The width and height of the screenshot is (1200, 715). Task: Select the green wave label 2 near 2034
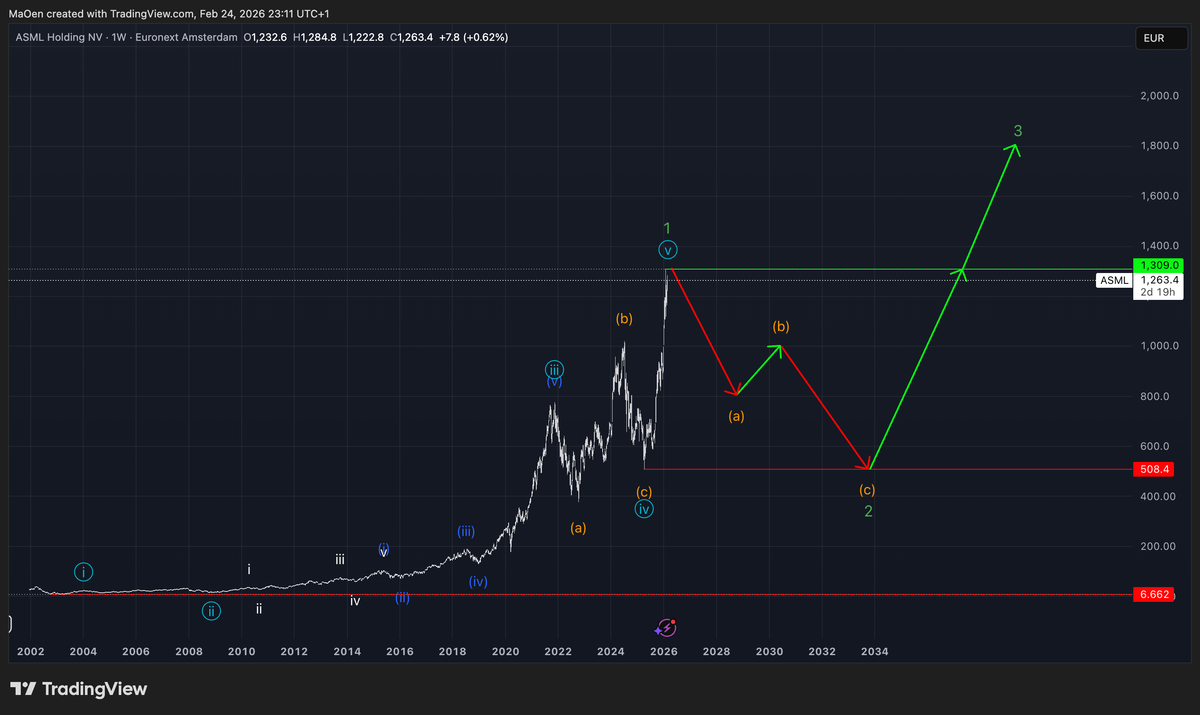click(x=867, y=511)
